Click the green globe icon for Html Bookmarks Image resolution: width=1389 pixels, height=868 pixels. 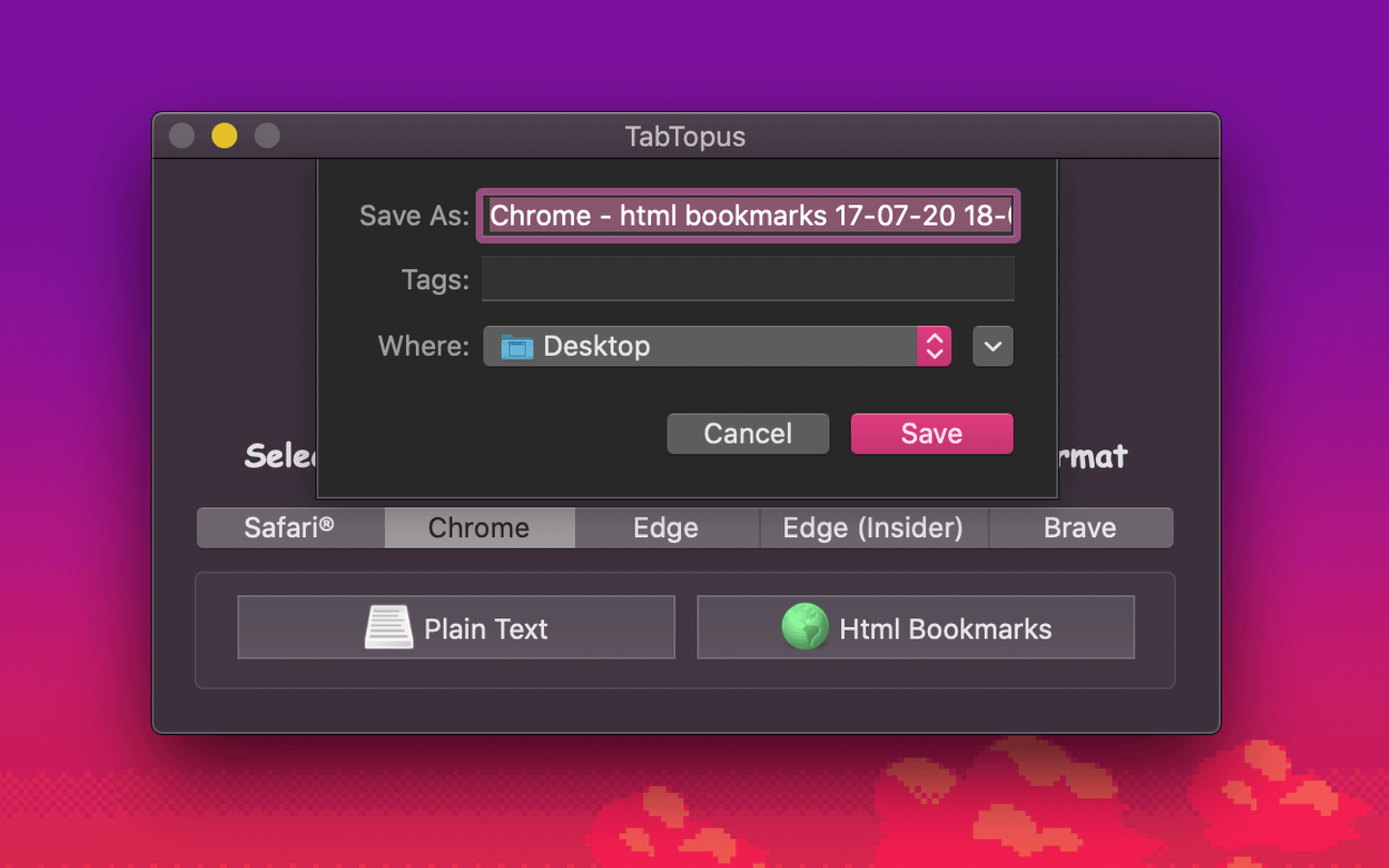point(804,627)
